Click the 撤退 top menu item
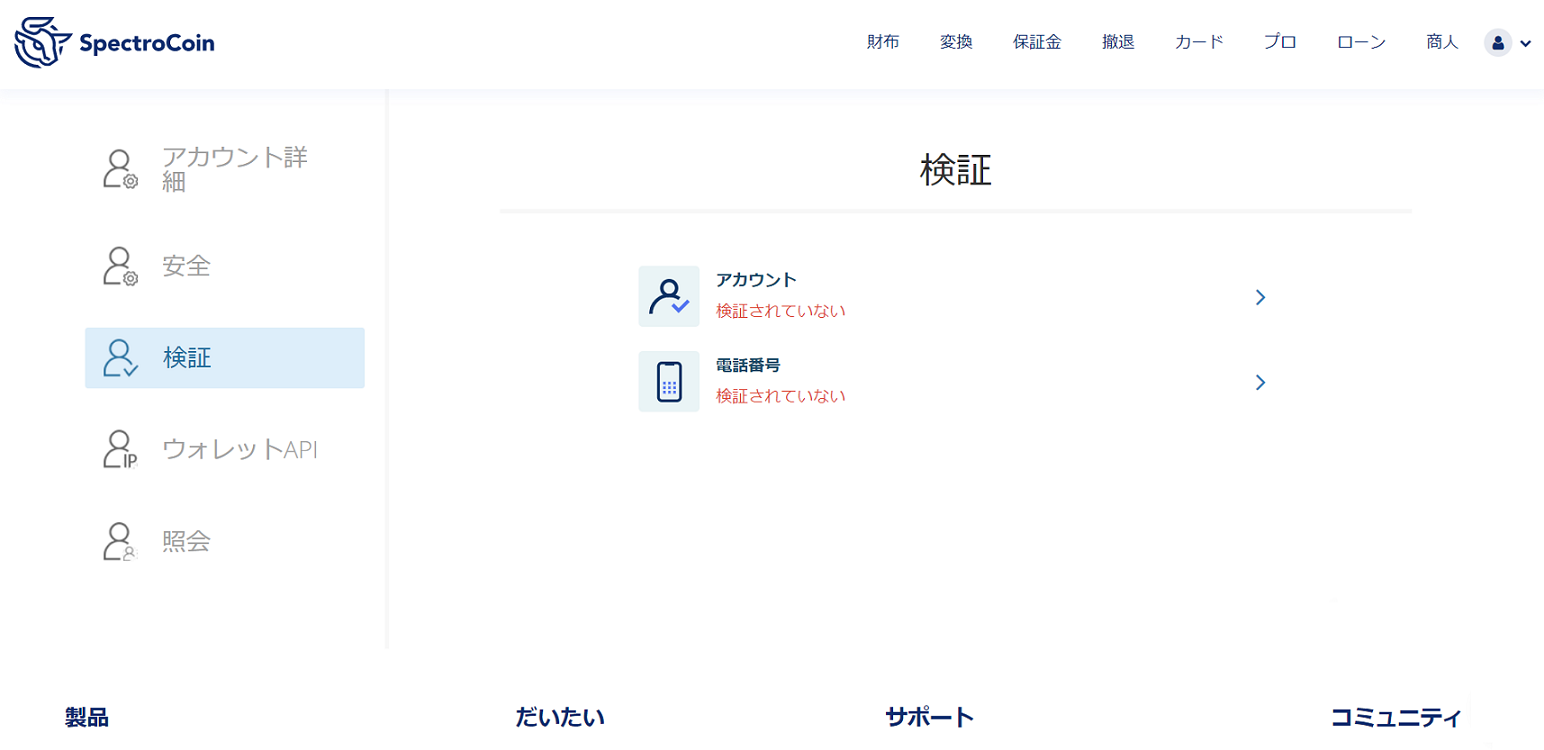Viewport: 1544px width, 750px height. [x=1118, y=43]
